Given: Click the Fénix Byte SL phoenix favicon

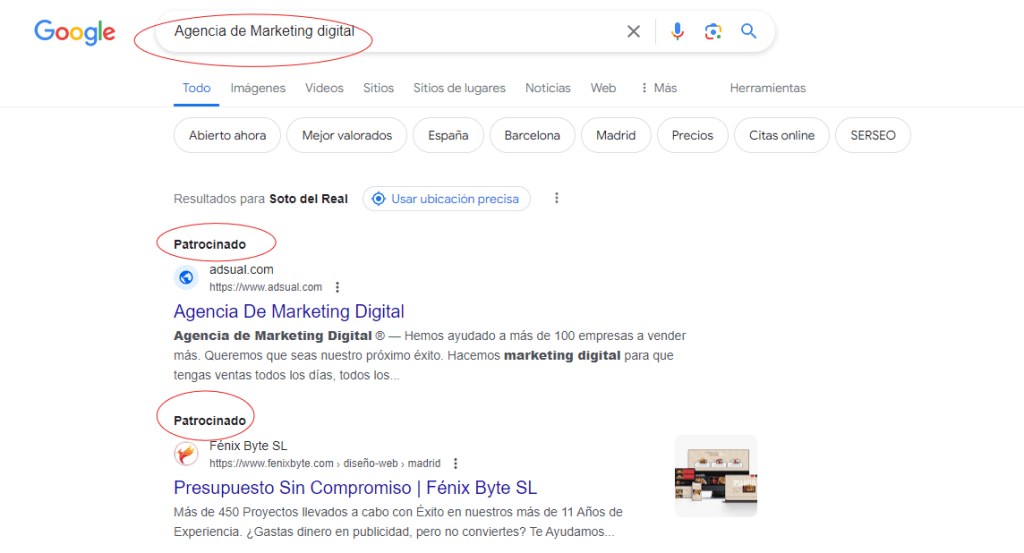Looking at the screenshot, I should click(x=186, y=454).
